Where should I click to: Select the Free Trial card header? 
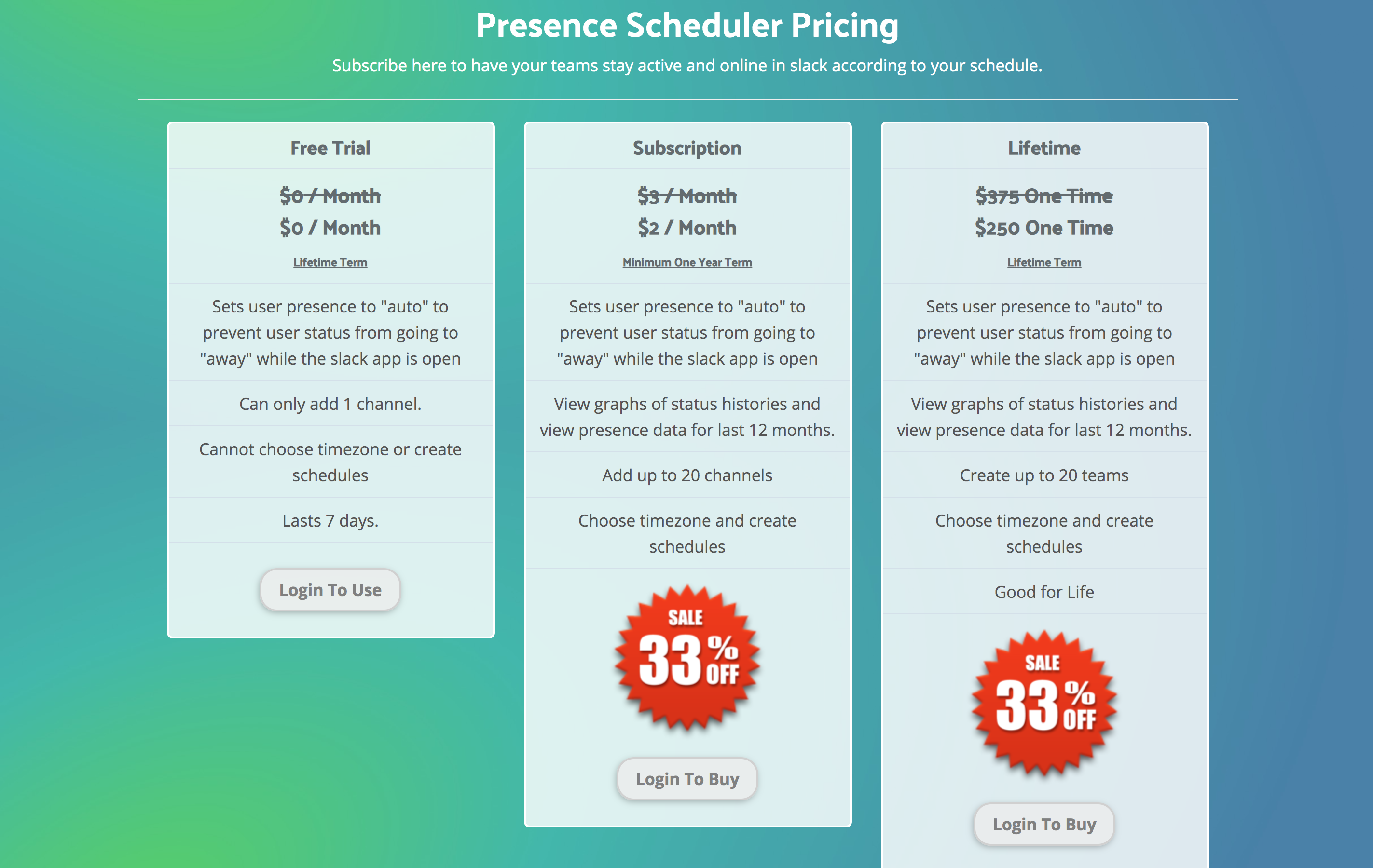click(330, 148)
